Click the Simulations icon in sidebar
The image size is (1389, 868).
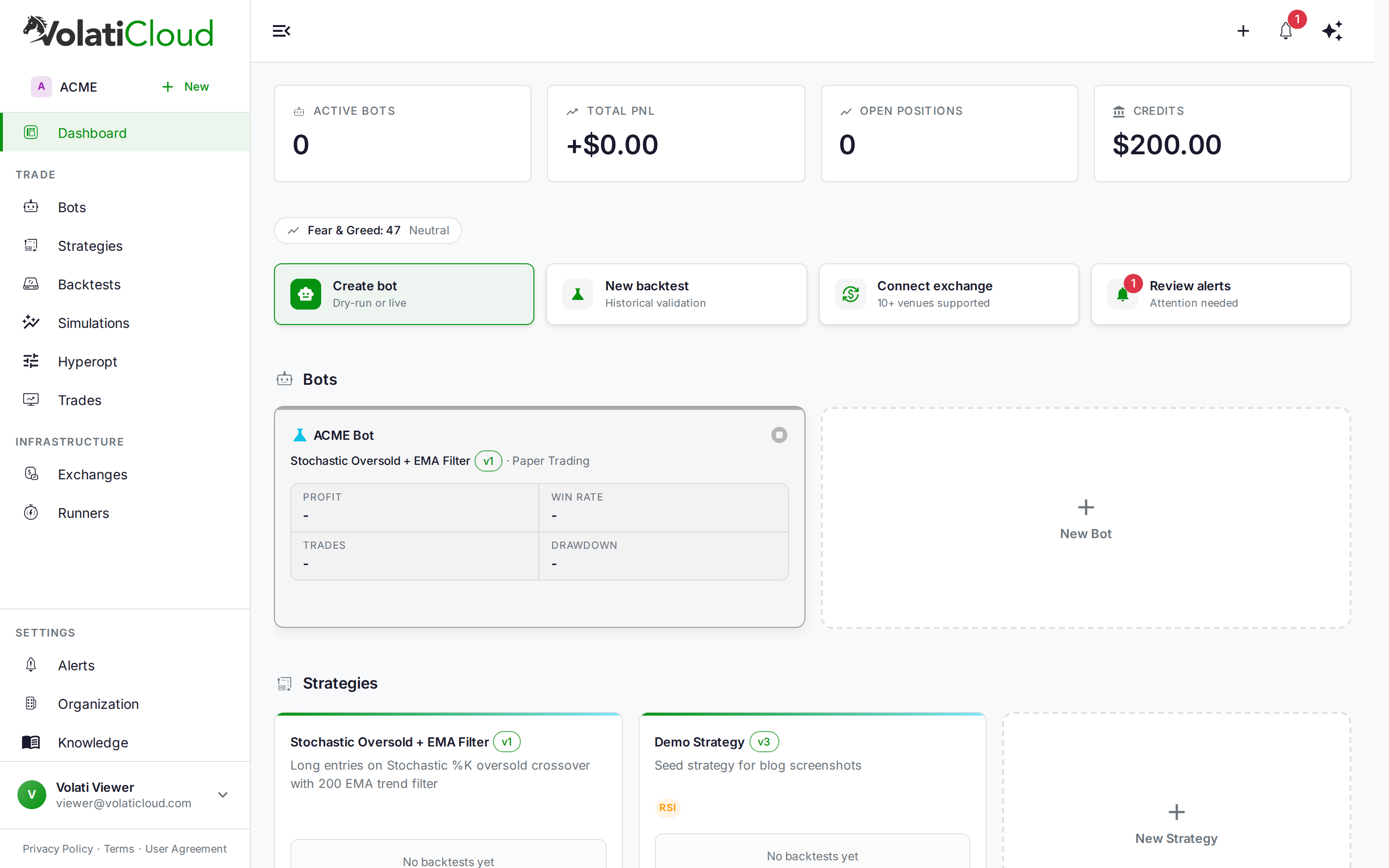(31, 323)
